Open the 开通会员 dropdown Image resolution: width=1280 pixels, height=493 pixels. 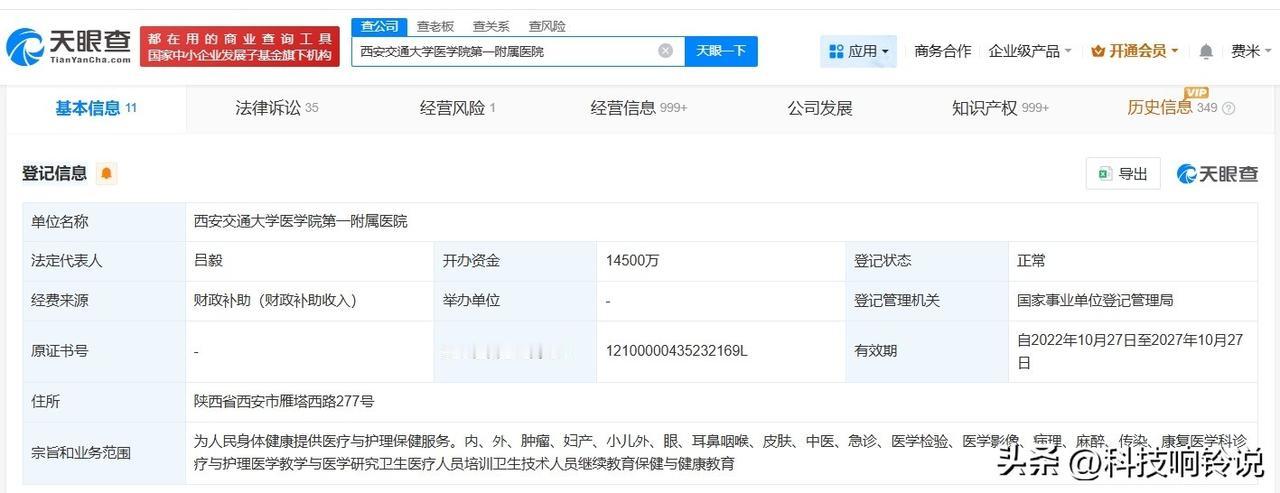[x=1135, y=51]
